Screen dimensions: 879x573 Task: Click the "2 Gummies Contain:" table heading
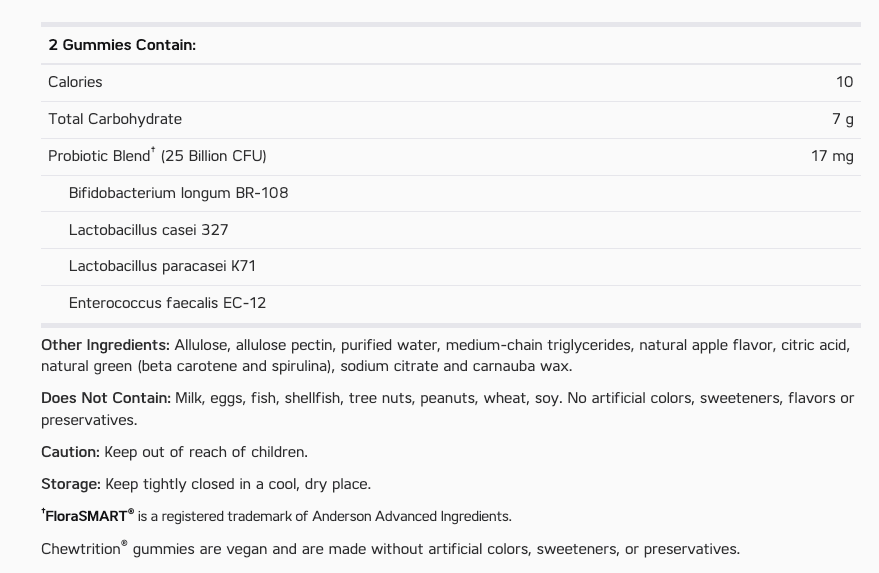pos(122,45)
